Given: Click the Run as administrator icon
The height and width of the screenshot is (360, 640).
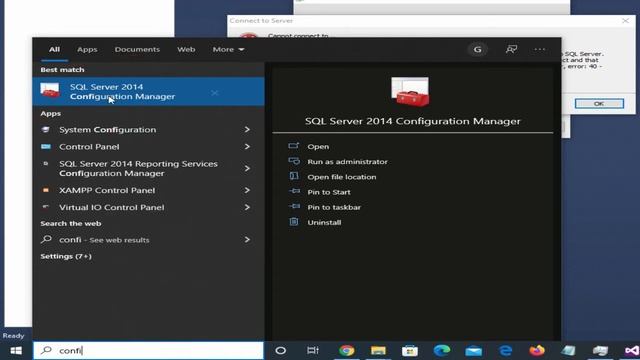Looking at the screenshot, I should point(293,161).
